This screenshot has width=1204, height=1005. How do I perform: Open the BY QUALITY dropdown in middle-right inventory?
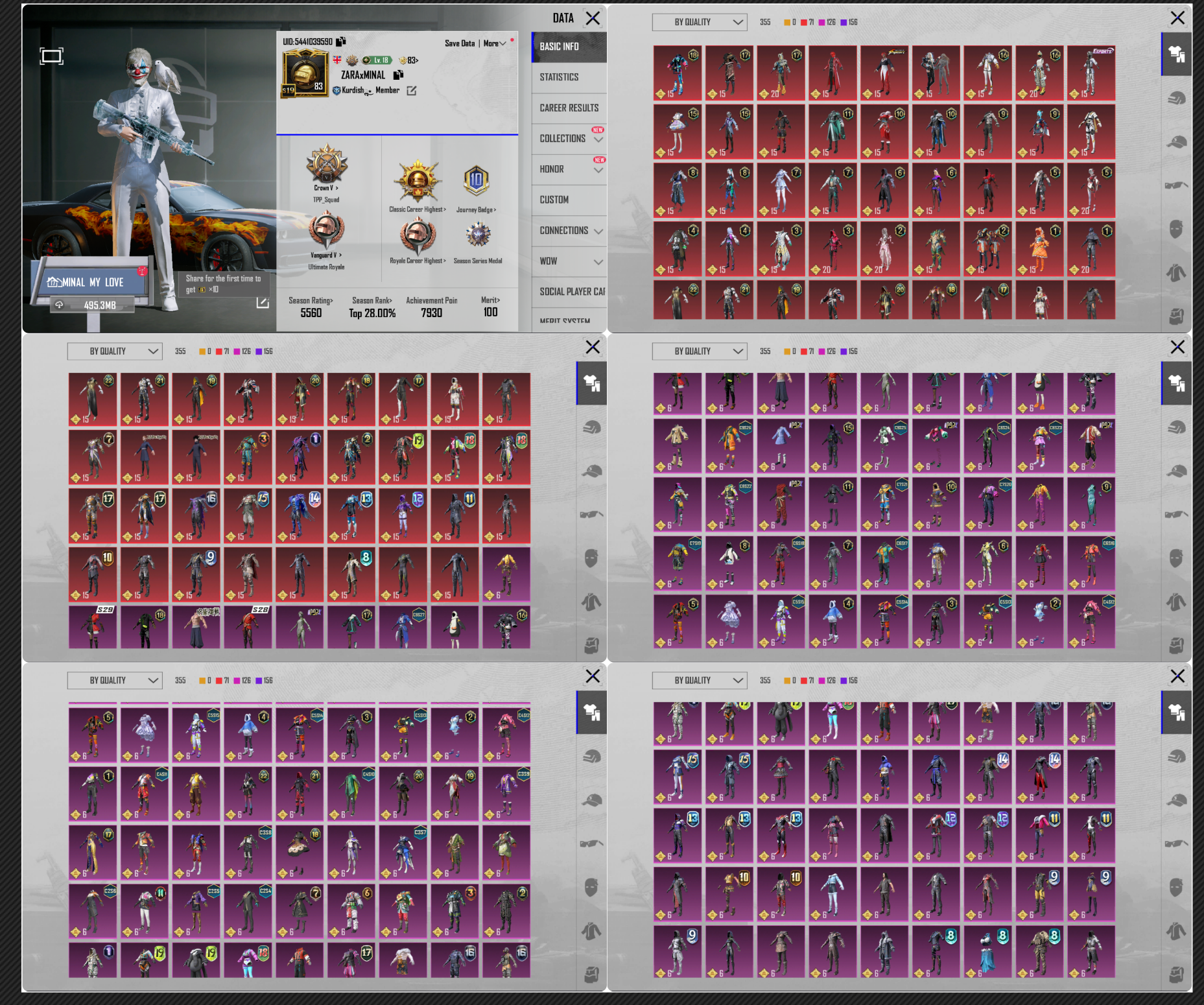(x=700, y=351)
